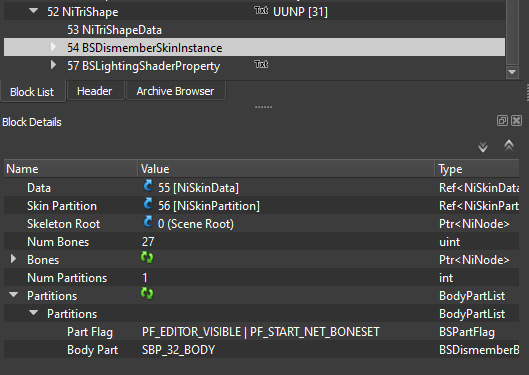The image size is (529, 375).
Task: Select the Num Bones value 27
Action: (148, 242)
